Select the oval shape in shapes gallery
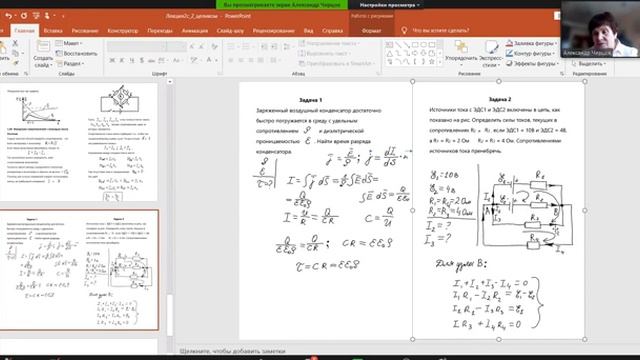This screenshot has height=360, width=640. click(x=424, y=44)
